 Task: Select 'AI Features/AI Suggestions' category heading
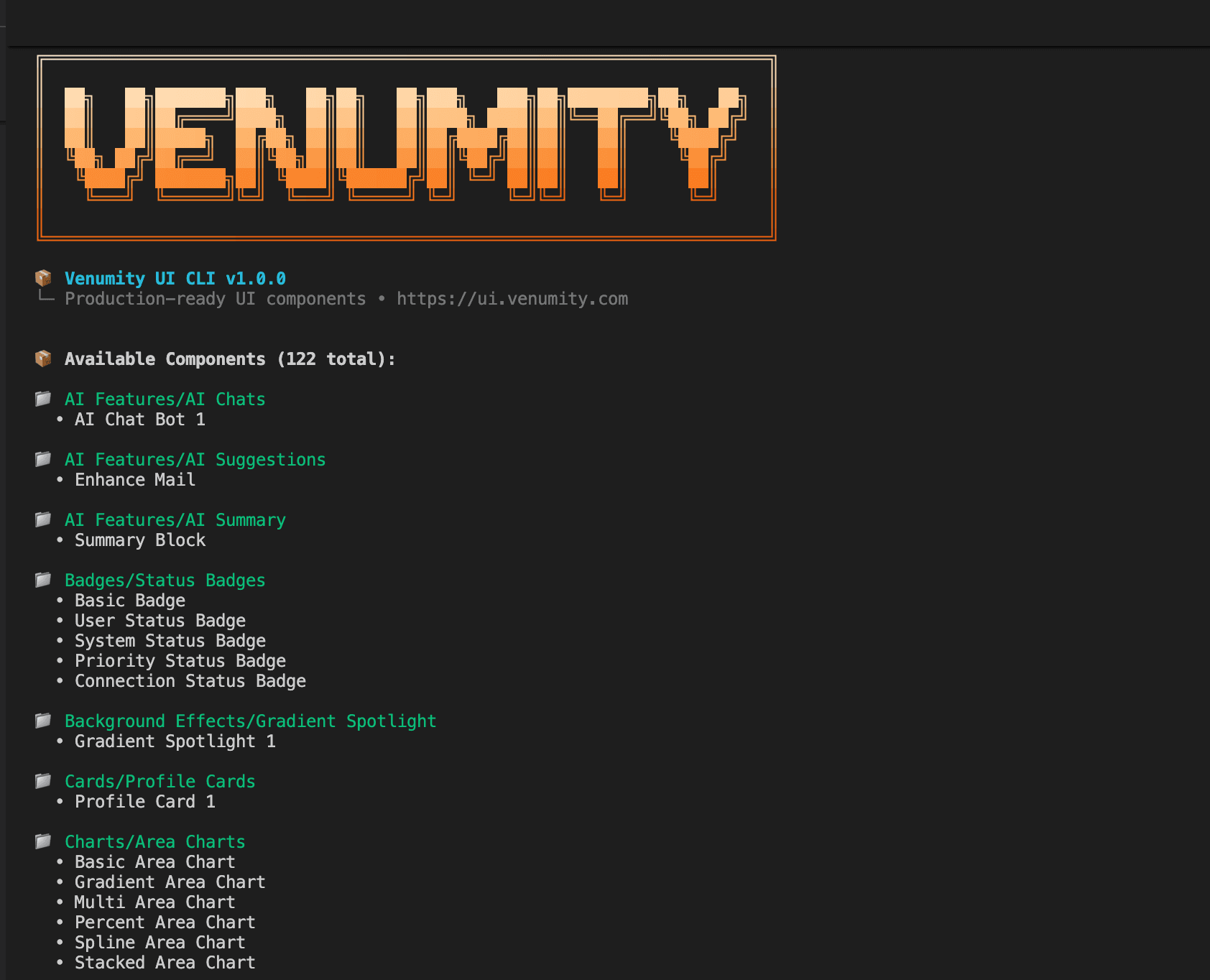(195, 460)
